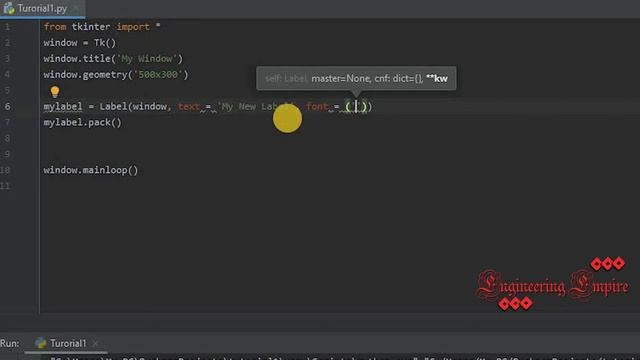Click the mylabel.pack() line
This screenshot has height=360, width=640.
point(82,122)
